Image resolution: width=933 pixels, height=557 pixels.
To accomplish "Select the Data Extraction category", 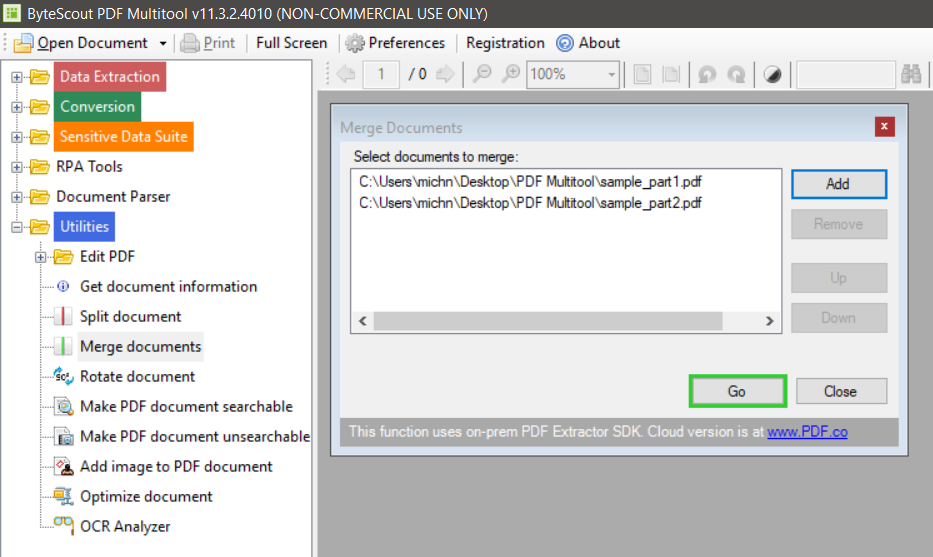I will pyautogui.click(x=109, y=77).
